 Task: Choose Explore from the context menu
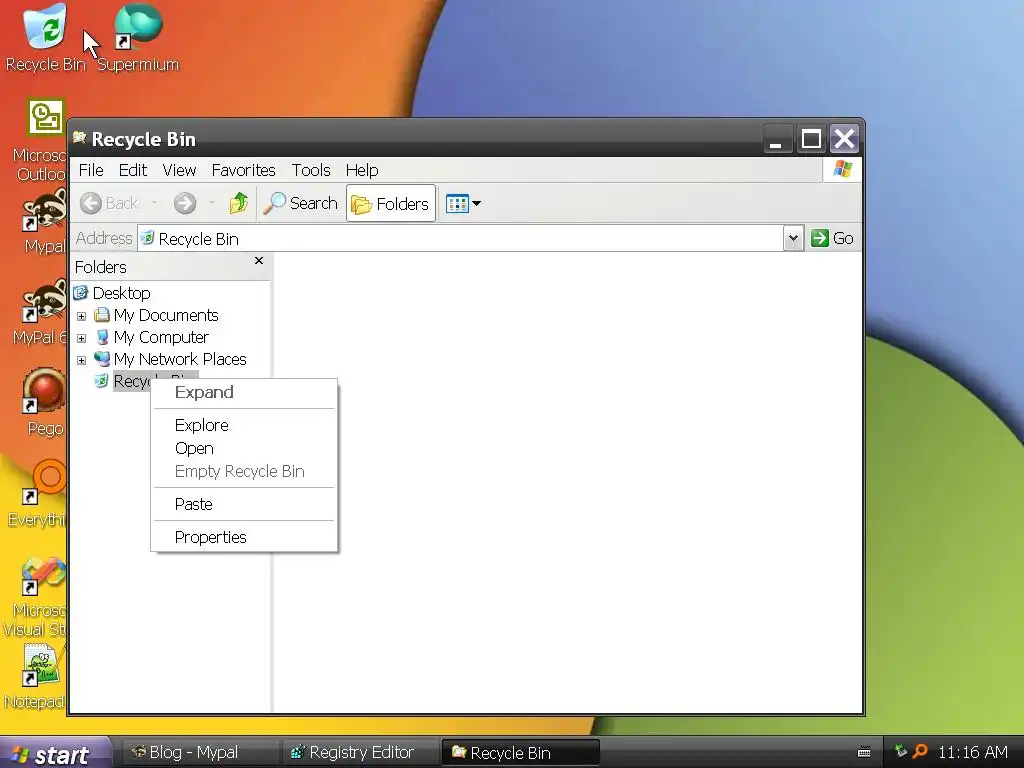(x=244, y=425)
